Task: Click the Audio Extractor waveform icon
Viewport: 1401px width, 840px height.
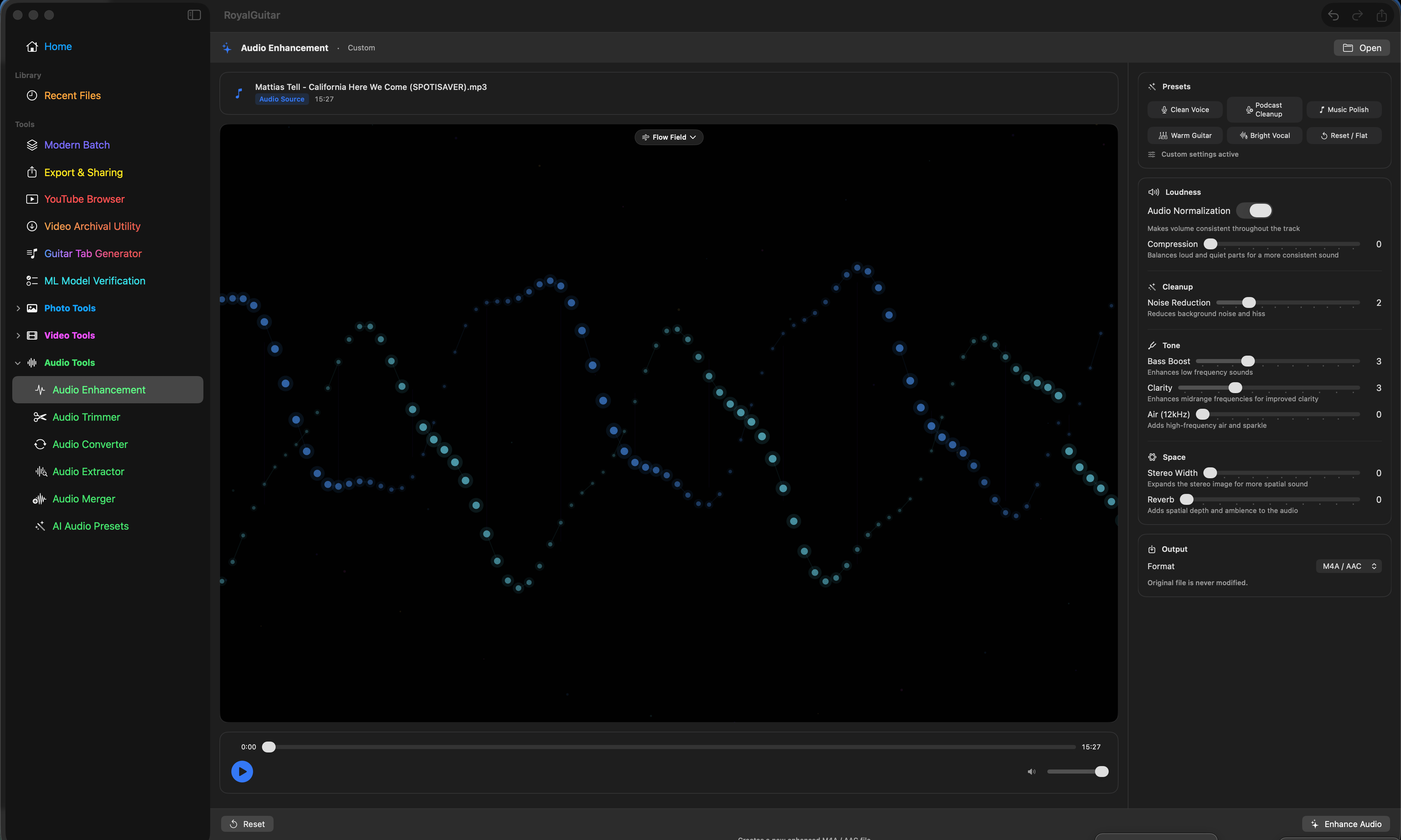Action: (41, 471)
